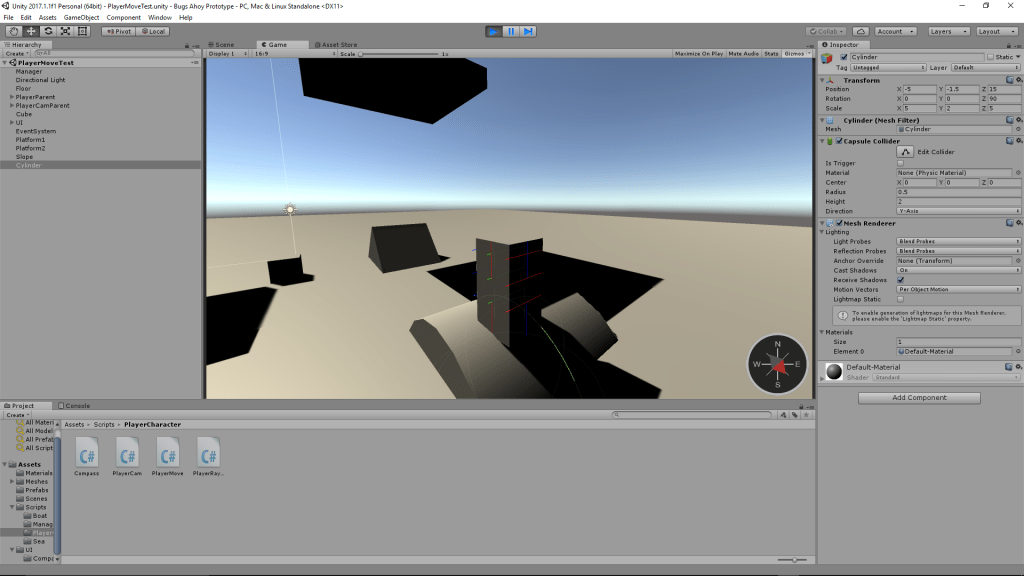
Task: Click the Edit Collider icon button
Action: (904, 151)
